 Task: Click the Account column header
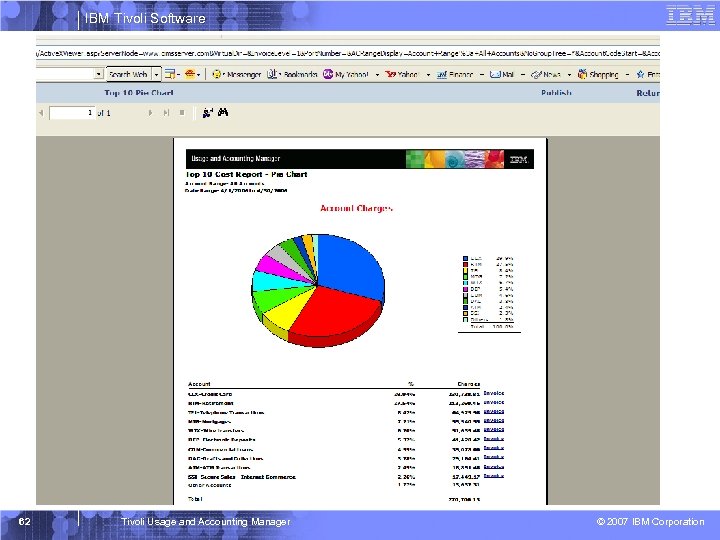tap(199, 384)
